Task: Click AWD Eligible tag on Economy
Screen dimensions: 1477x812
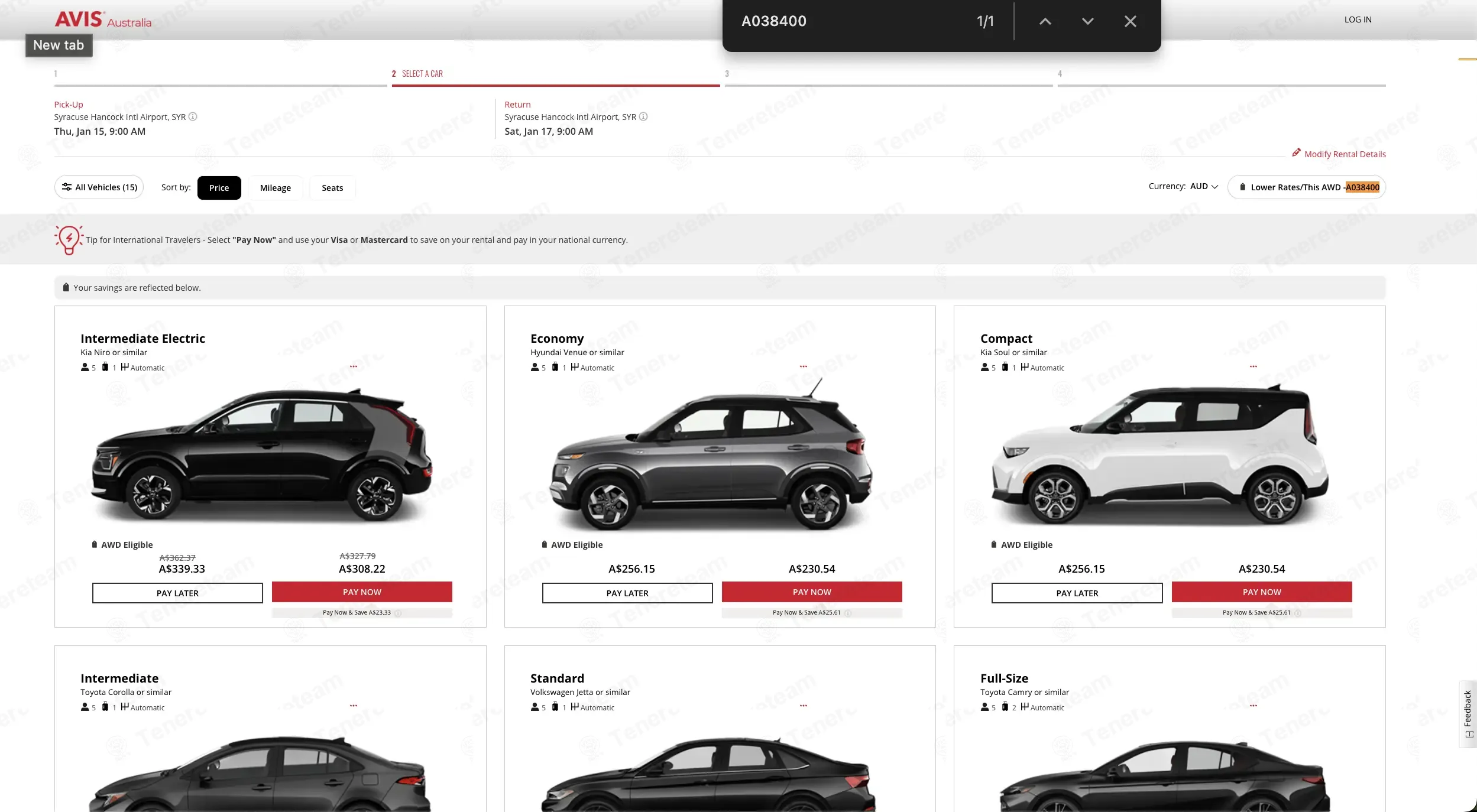Action: (572, 545)
